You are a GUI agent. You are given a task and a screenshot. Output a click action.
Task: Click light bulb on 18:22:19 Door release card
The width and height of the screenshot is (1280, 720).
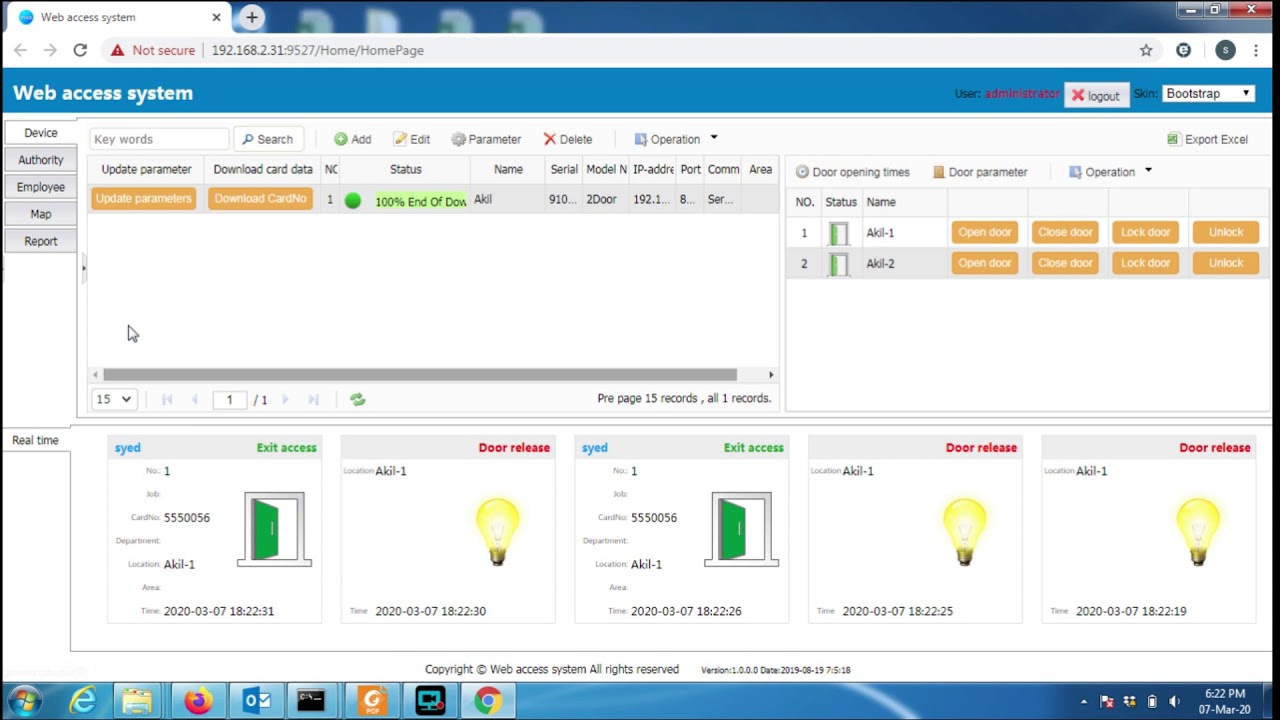pos(1198,532)
